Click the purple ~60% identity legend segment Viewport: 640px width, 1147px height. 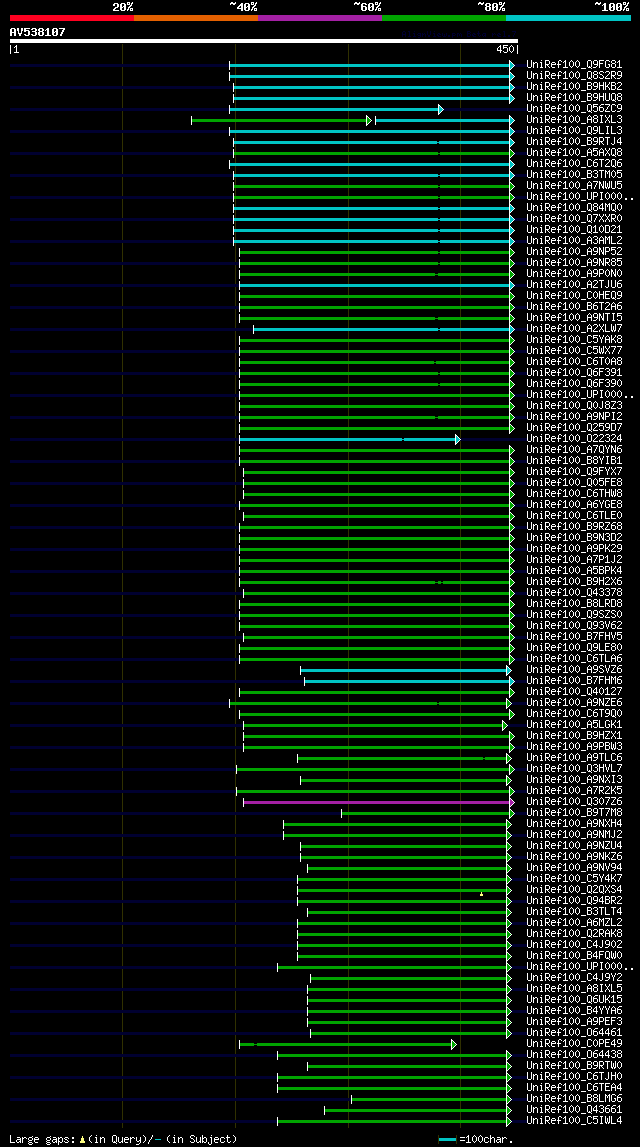(320, 18)
